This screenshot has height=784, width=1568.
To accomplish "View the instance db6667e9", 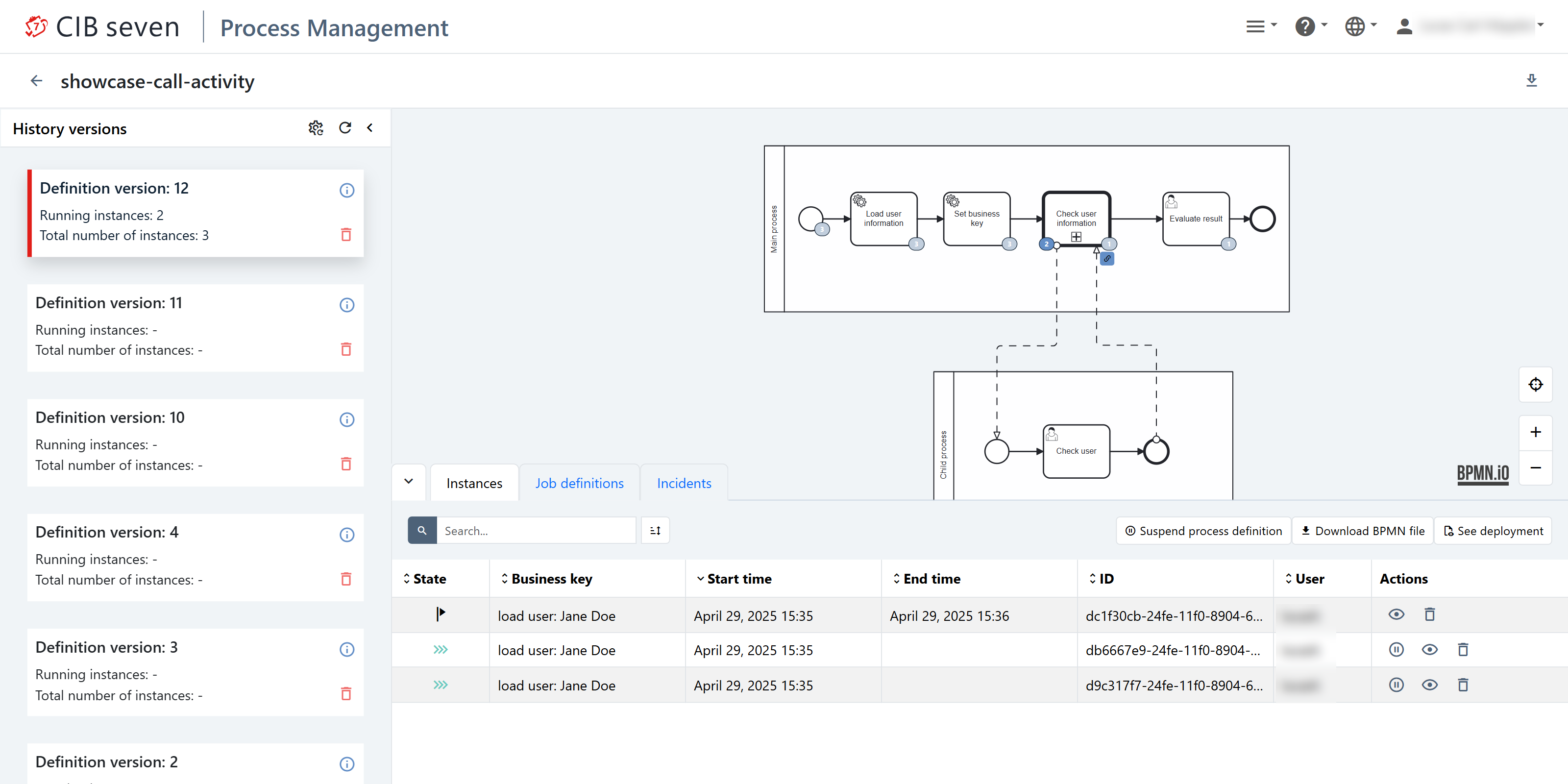I will point(1430,649).
